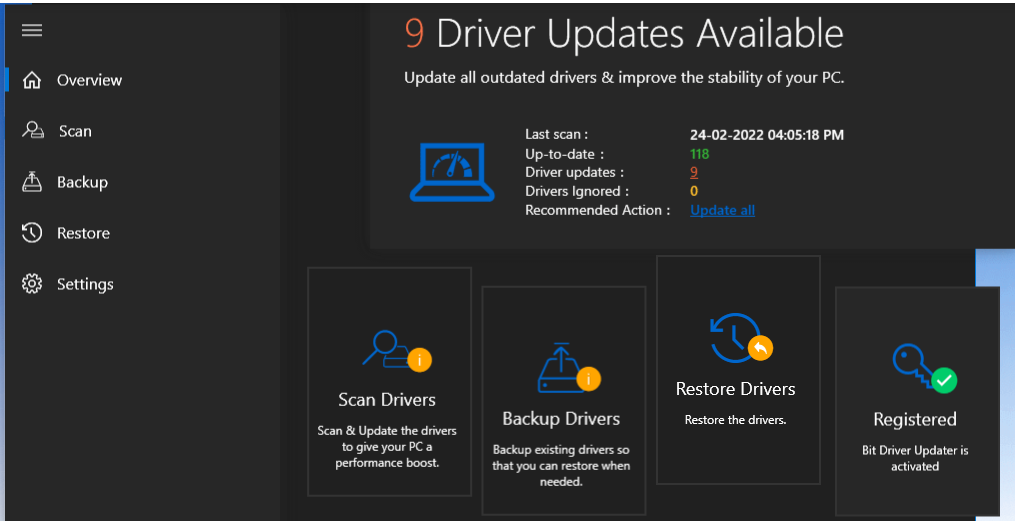Click the Settings gear icon

coord(32,284)
